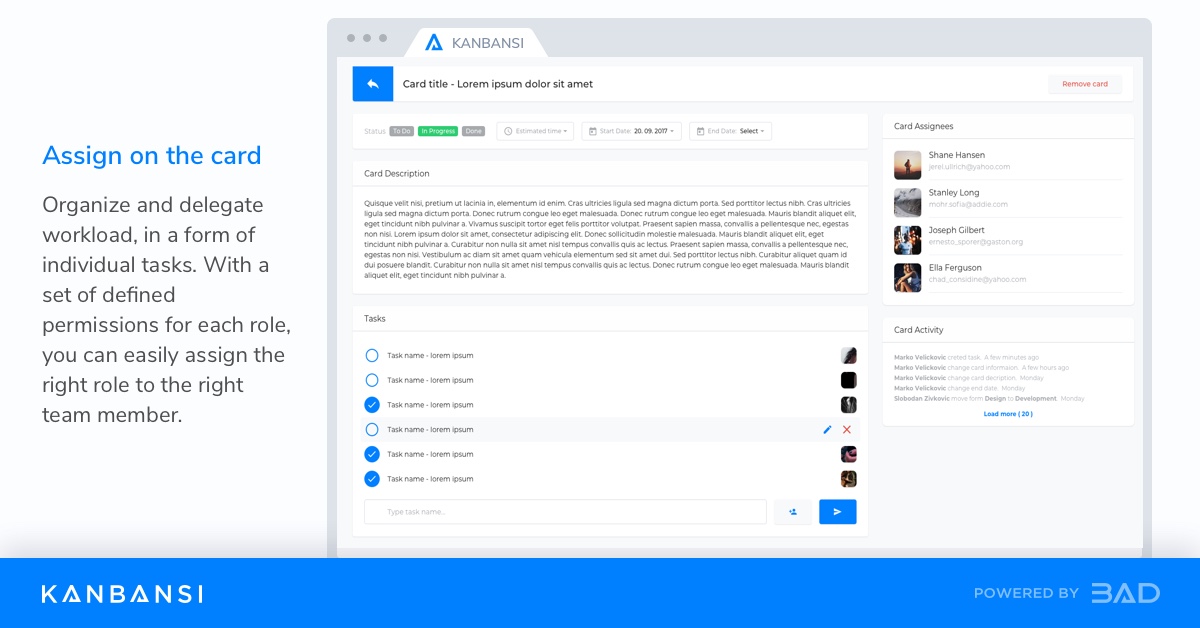Screen dimensions: 1200x628
Task: Check the circle of the second task in the list
Action: 372,380
